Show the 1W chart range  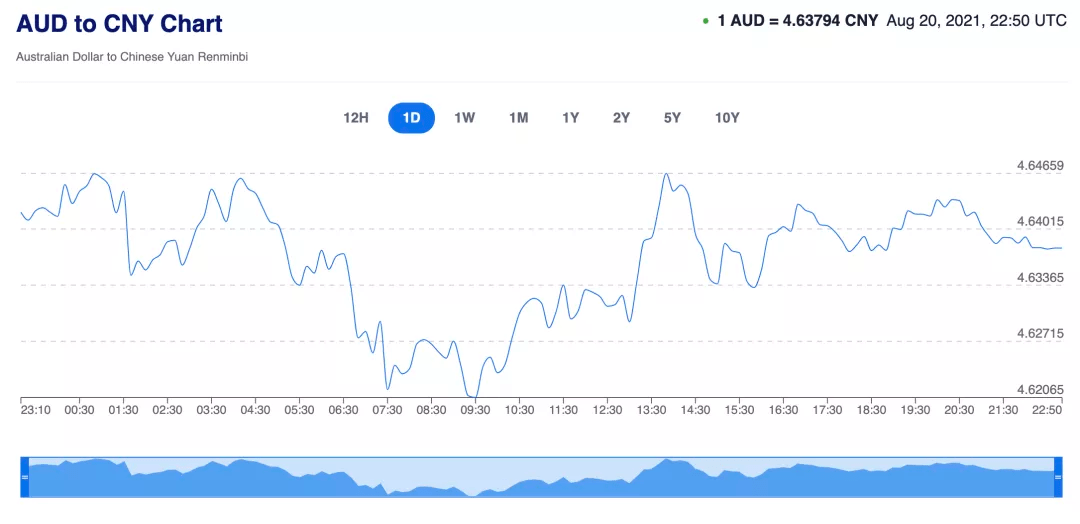point(464,118)
